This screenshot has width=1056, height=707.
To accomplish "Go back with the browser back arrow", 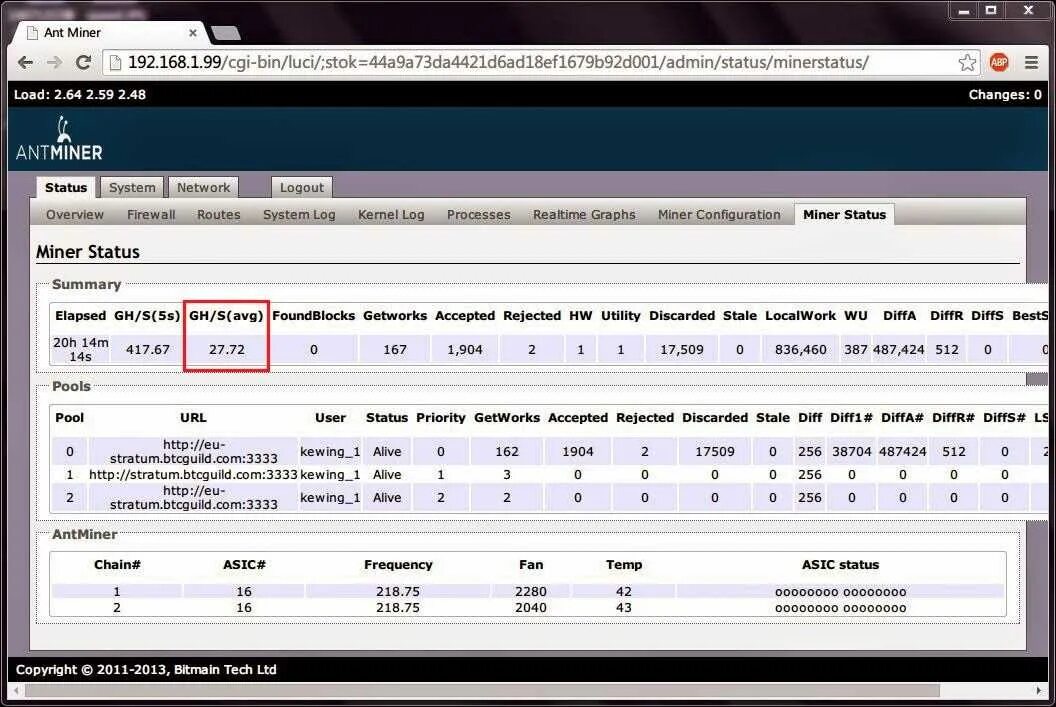I will (26, 63).
